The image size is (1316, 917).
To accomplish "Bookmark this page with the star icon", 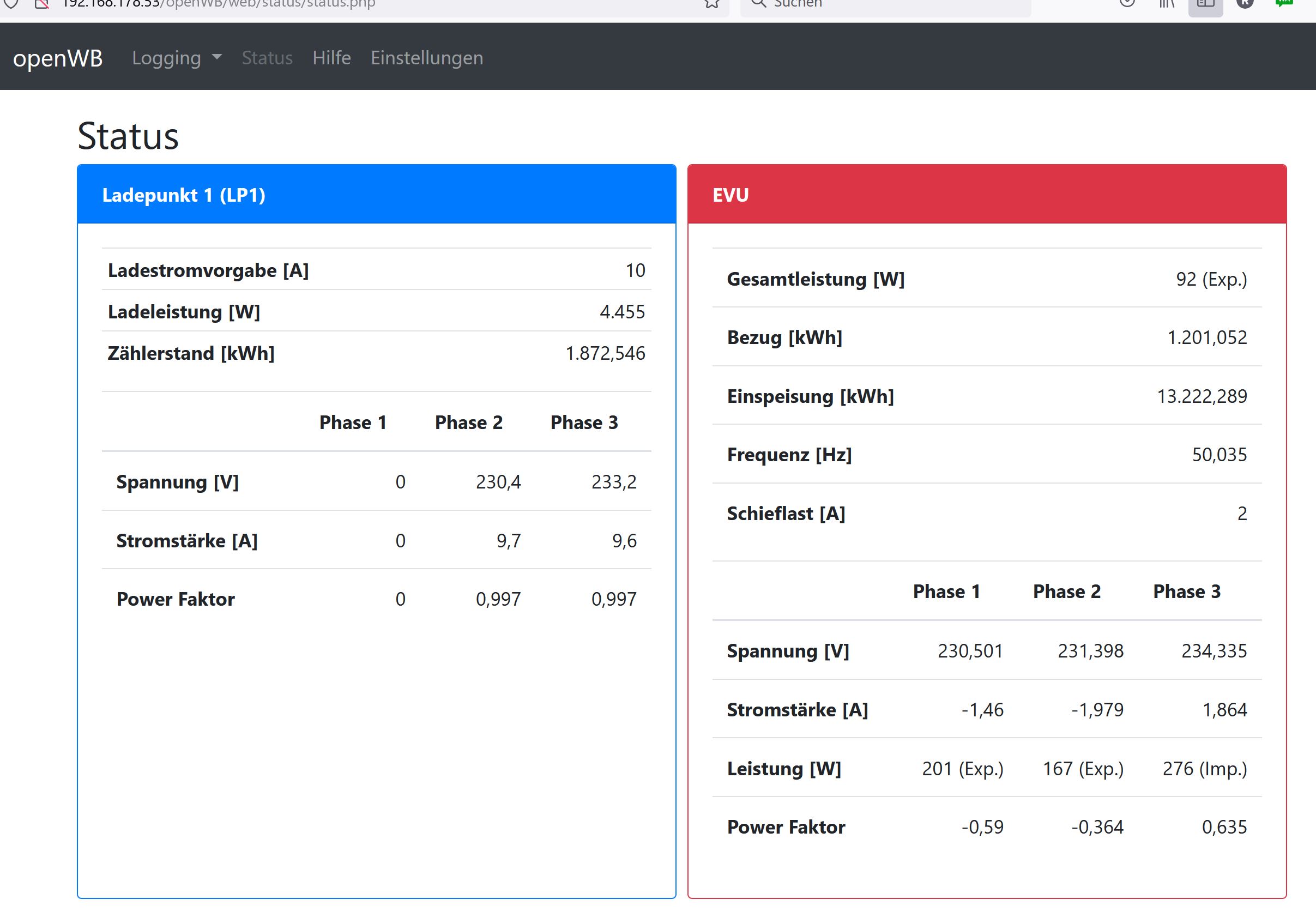I will [711, 3].
